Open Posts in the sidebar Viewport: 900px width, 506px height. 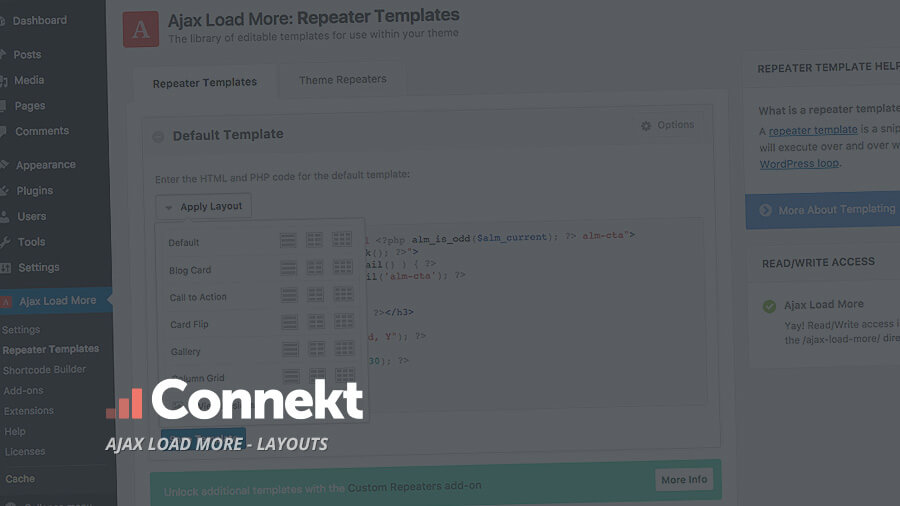(27, 55)
